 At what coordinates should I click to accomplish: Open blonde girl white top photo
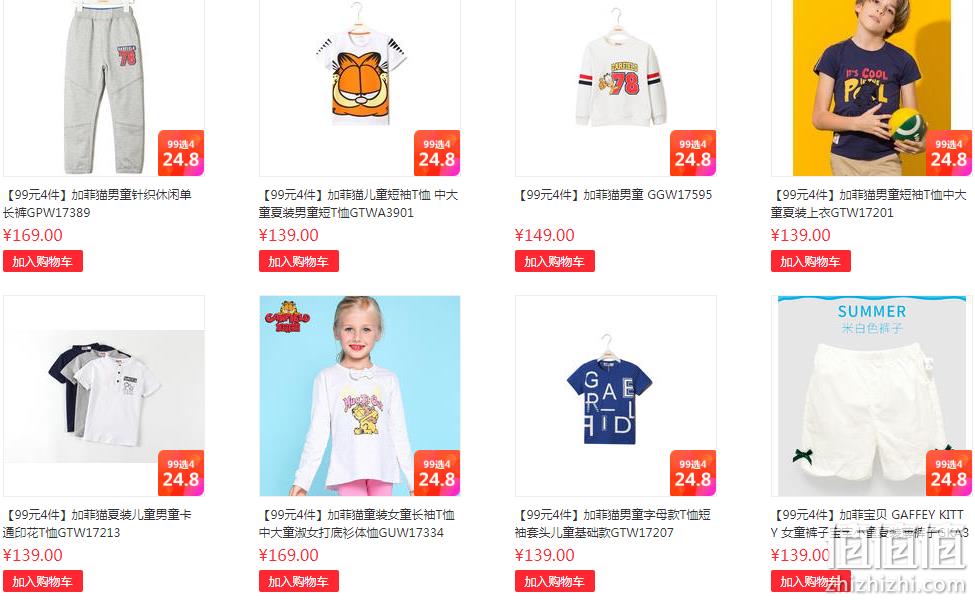(359, 396)
